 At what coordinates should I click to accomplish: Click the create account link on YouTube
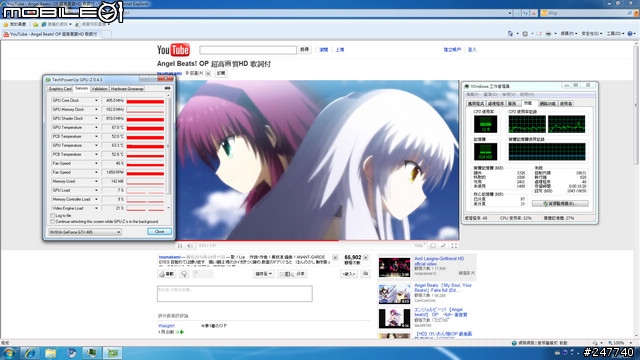[452, 50]
